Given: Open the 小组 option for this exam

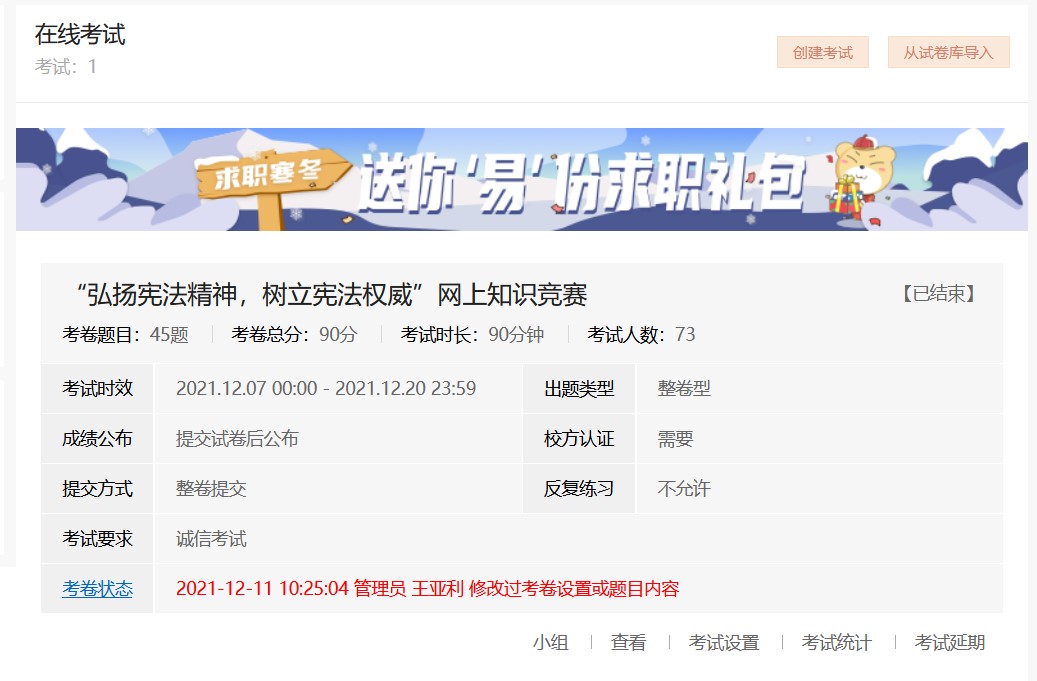Looking at the screenshot, I should [x=550, y=643].
